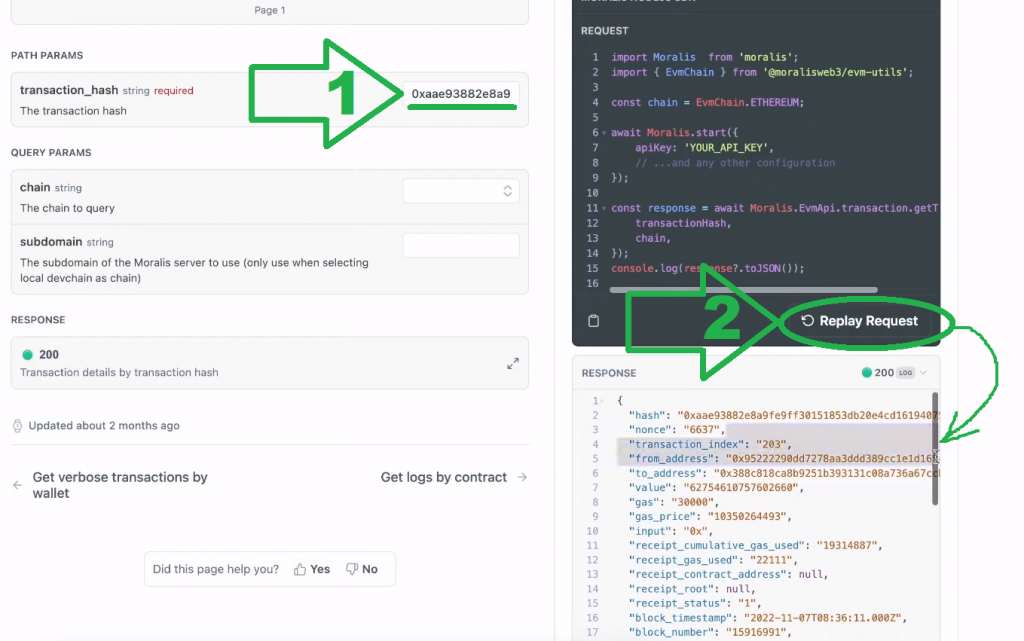Click the horizontal scrollbar in code panel
1024x641 pixels.
click(743, 290)
